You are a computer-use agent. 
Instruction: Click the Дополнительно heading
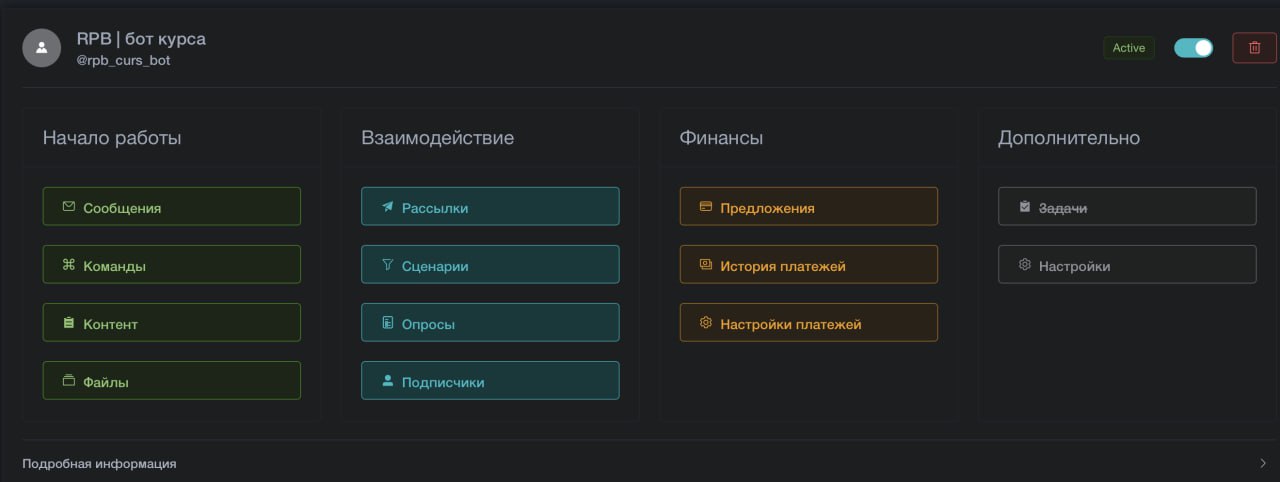pos(1069,138)
